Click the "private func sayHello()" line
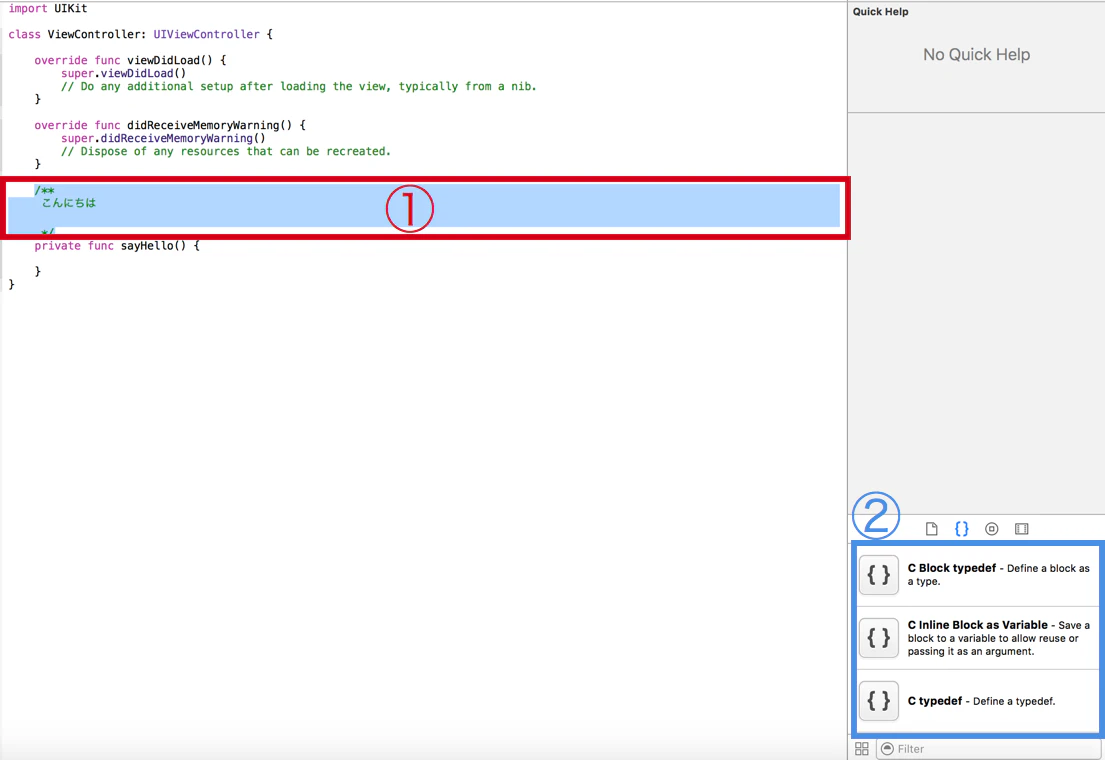1105x760 pixels. (117, 246)
